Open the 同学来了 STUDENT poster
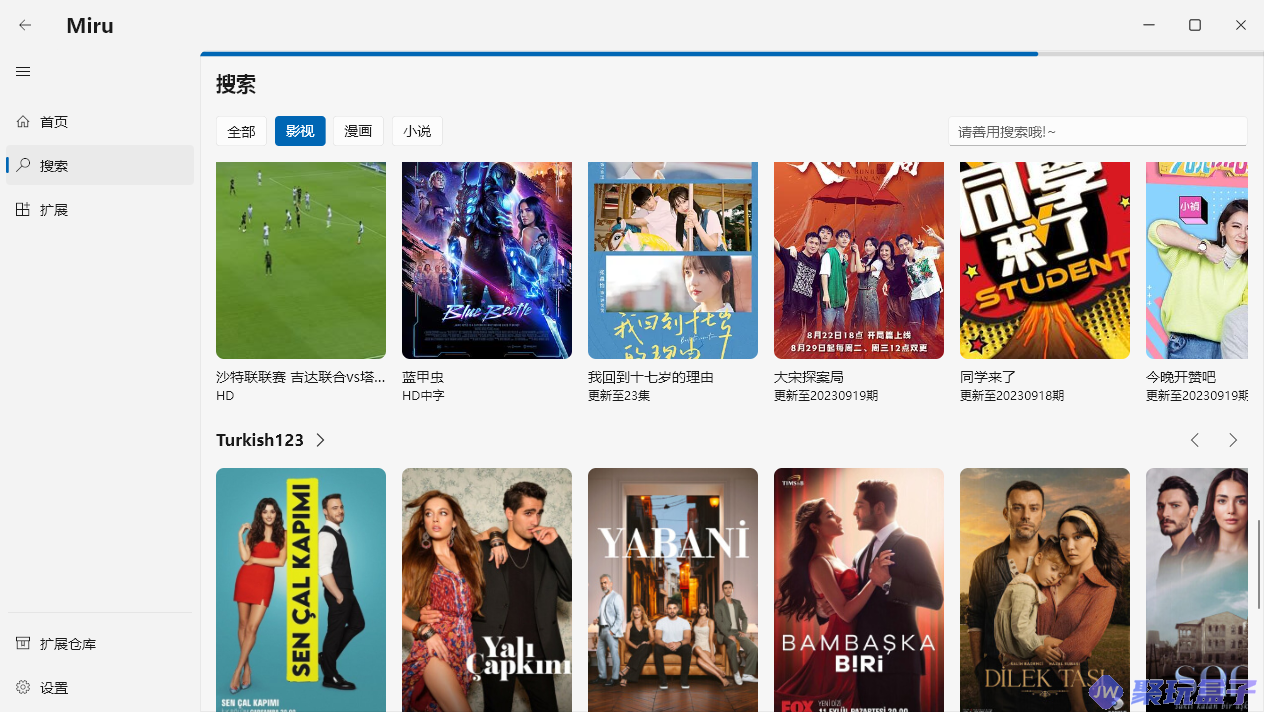 point(1045,260)
